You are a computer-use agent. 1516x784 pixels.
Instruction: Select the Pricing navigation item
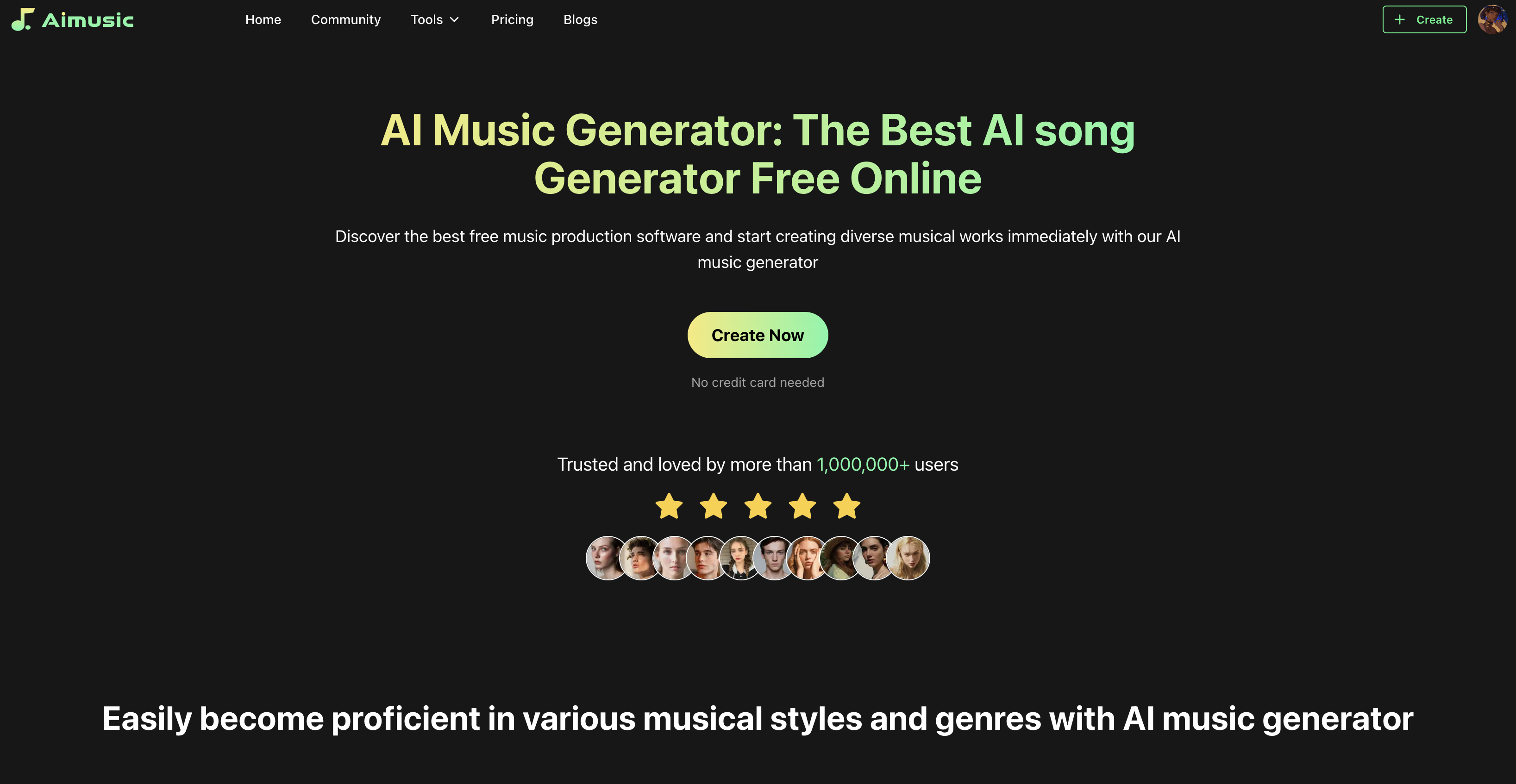click(512, 19)
